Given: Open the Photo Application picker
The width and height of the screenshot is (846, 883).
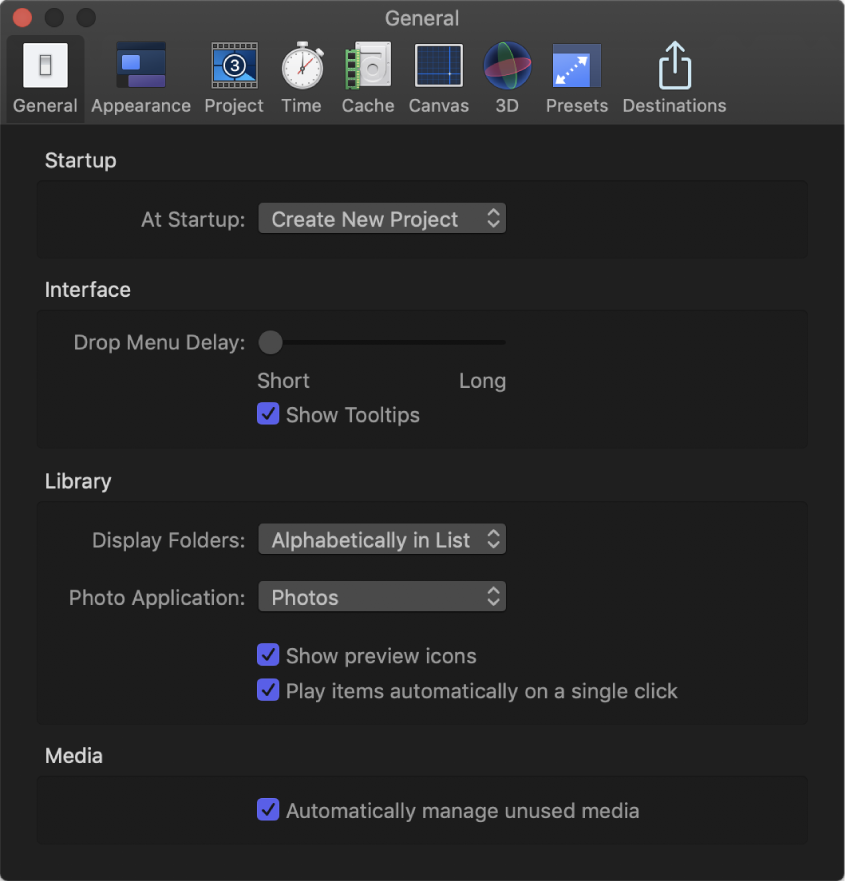Looking at the screenshot, I should click(382, 597).
